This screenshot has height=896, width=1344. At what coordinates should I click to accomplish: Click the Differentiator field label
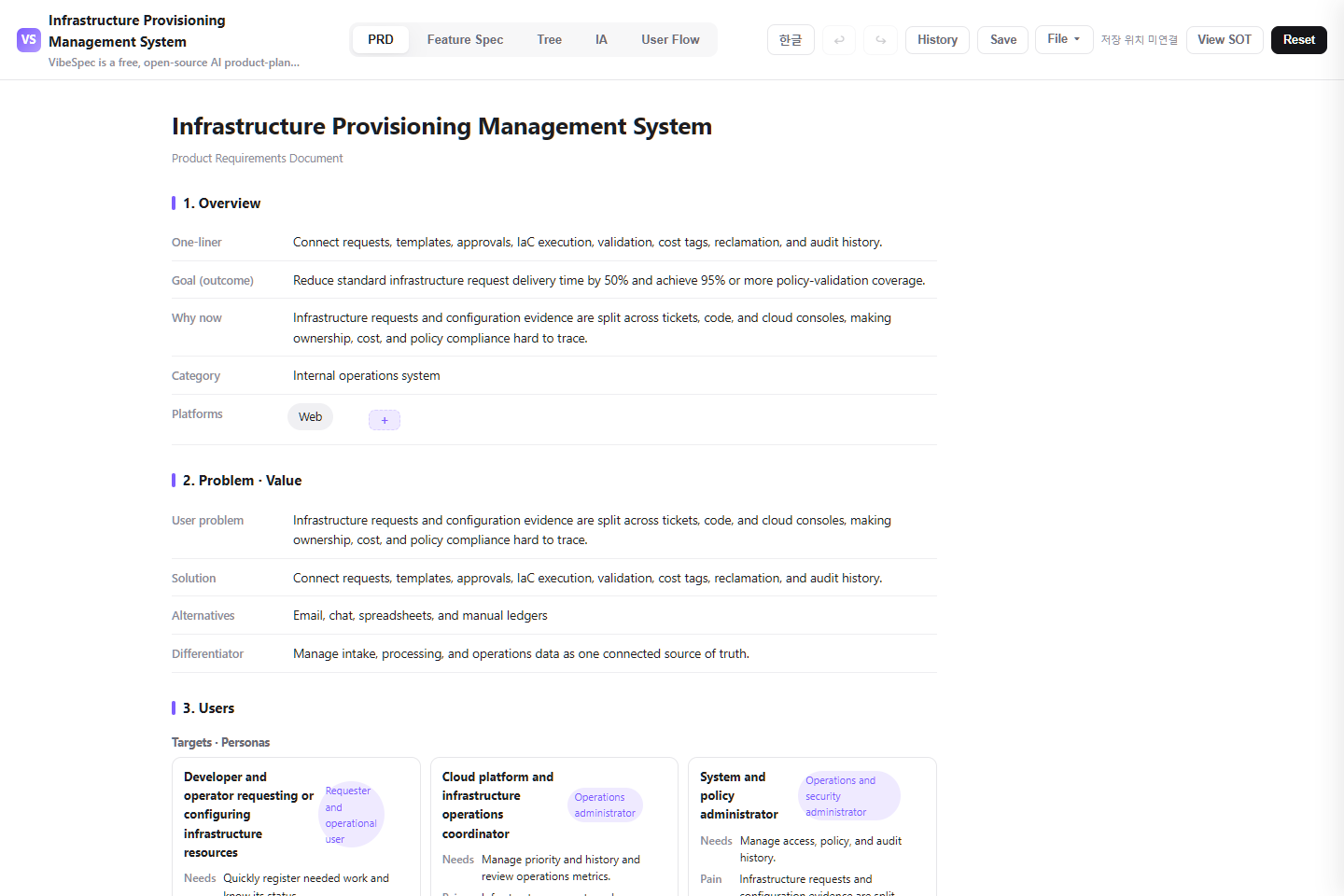[207, 654]
